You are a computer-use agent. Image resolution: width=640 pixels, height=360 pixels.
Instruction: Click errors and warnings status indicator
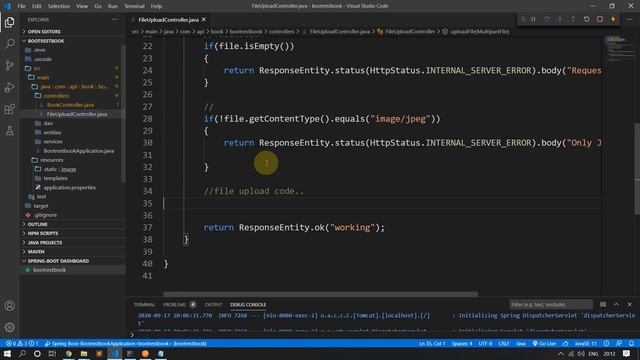point(22,344)
